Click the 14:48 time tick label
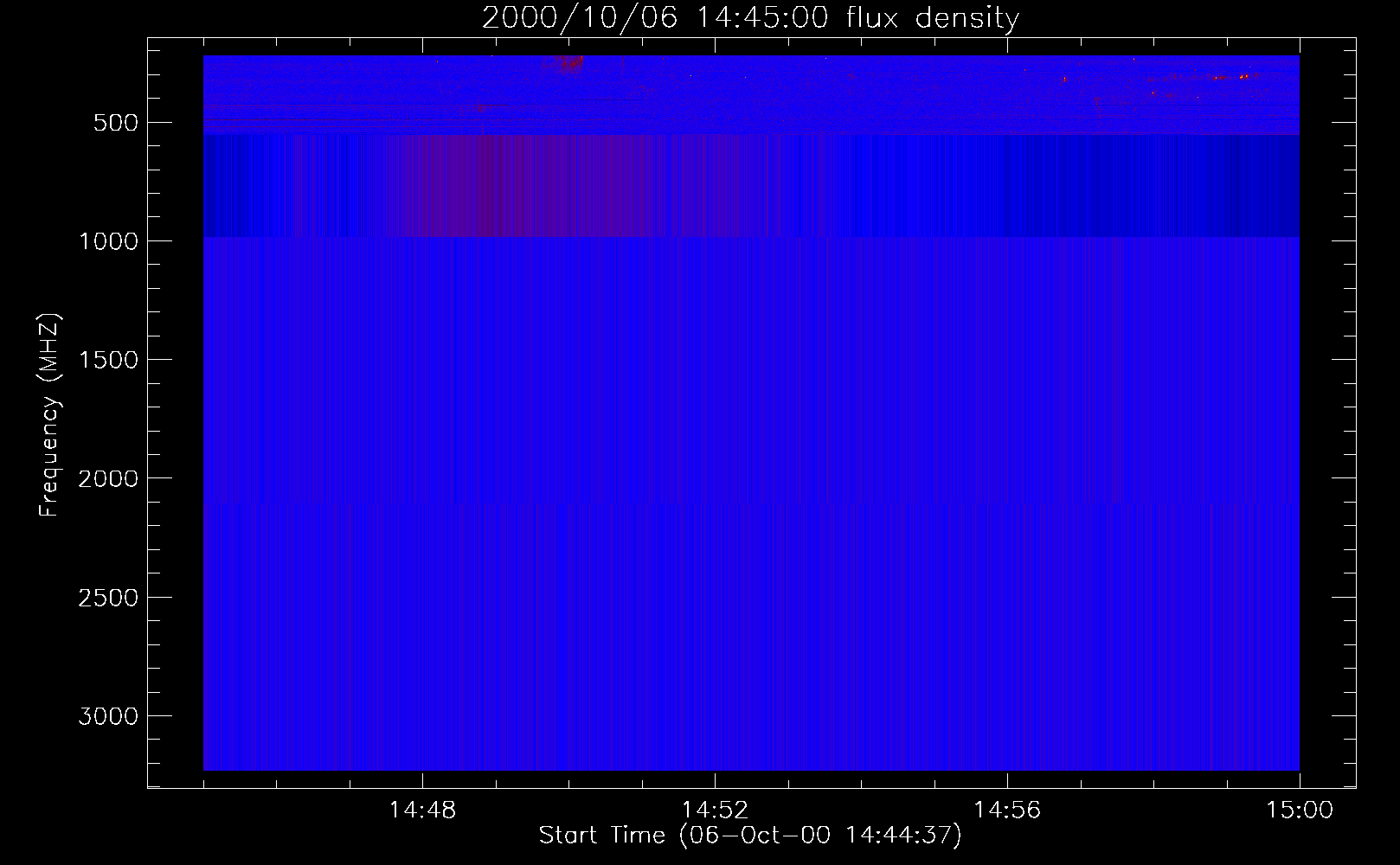This screenshot has height=865, width=1400. click(422, 811)
